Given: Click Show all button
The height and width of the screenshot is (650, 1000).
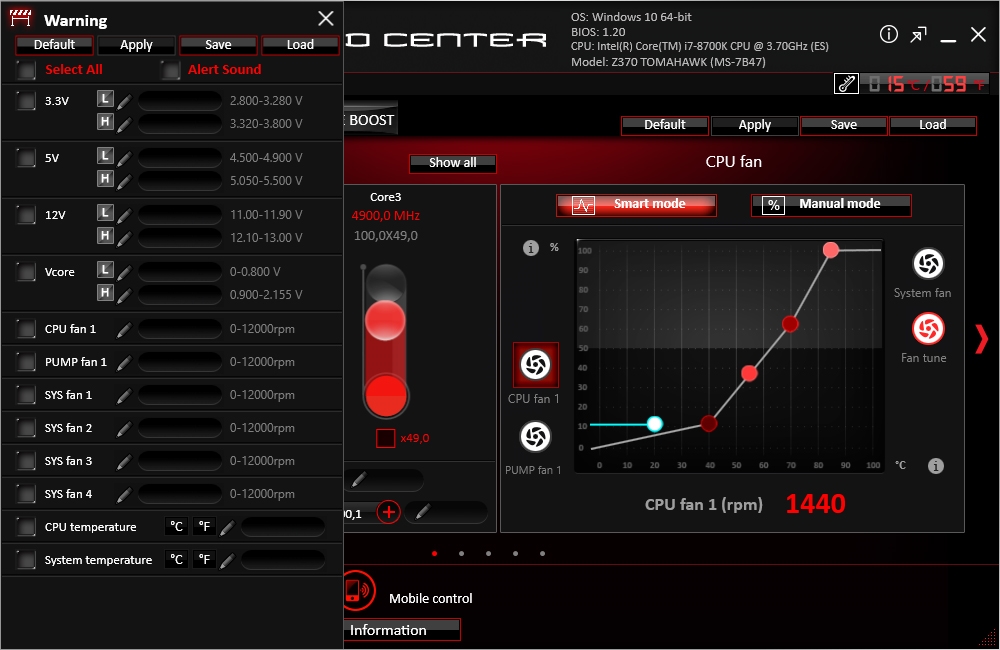Looking at the screenshot, I should click(x=453, y=163).
